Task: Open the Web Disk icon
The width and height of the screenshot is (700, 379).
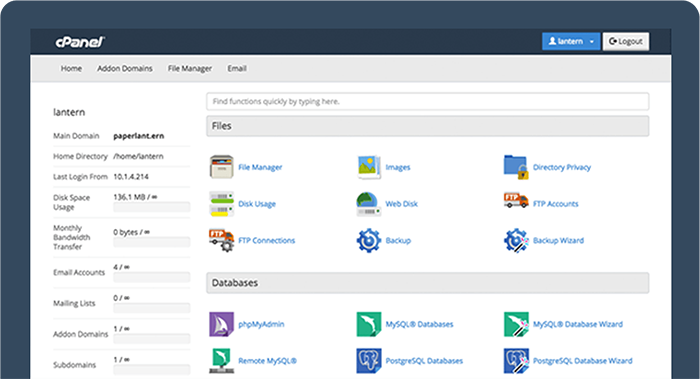Action: click(x=369, y=204)
